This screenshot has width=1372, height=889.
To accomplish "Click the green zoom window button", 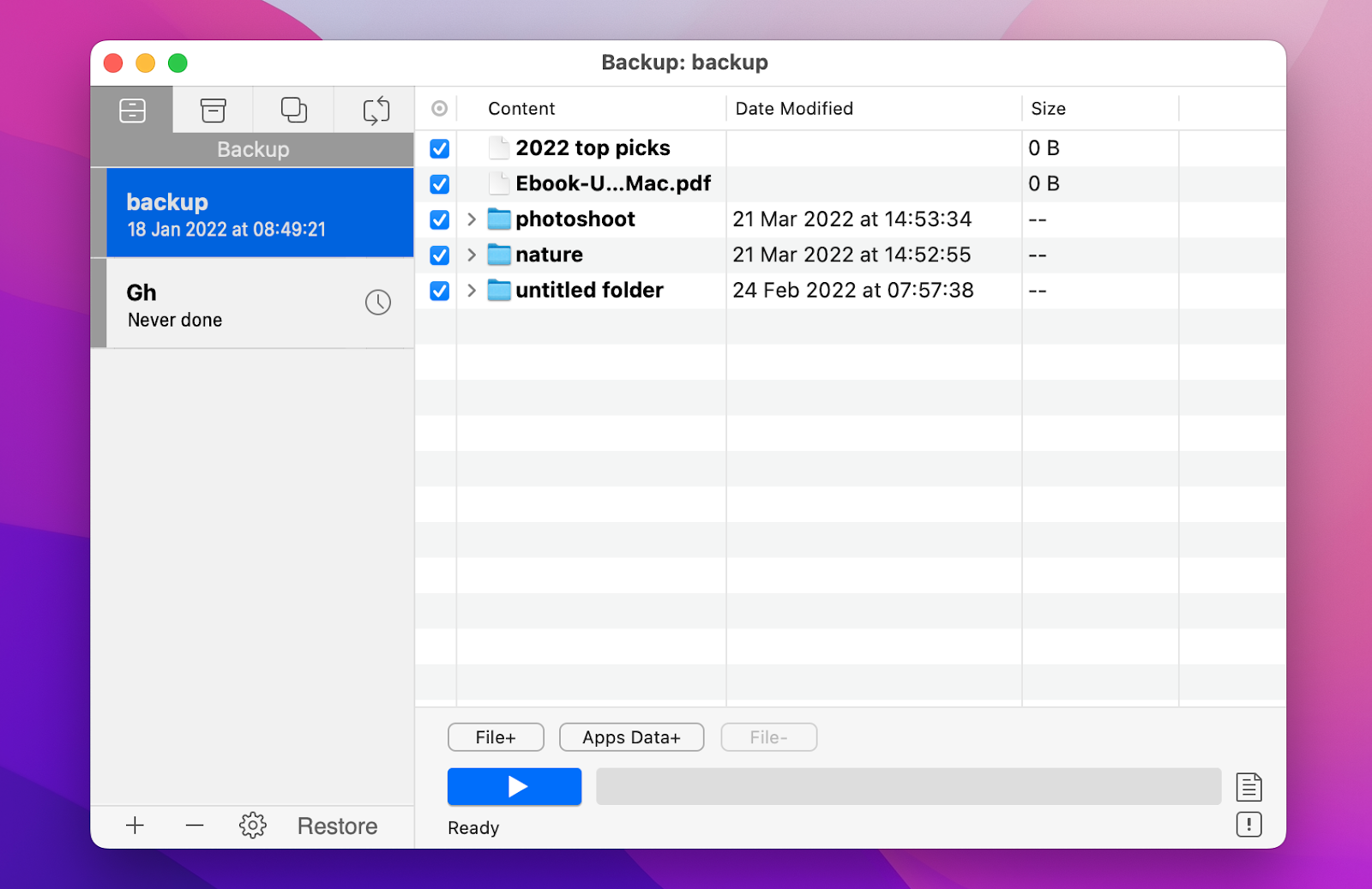I will click(x=178, y=63).
